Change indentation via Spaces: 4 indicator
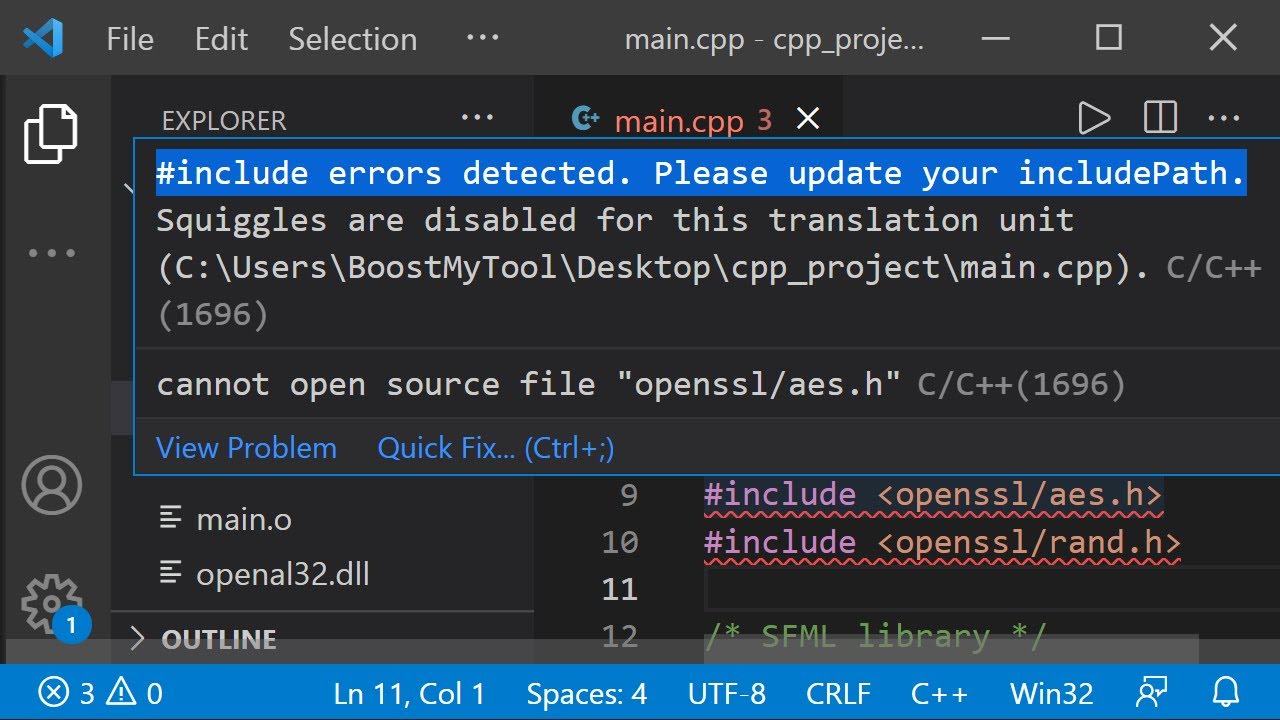This screenshot has height=720, width=1280. [586, 693]
